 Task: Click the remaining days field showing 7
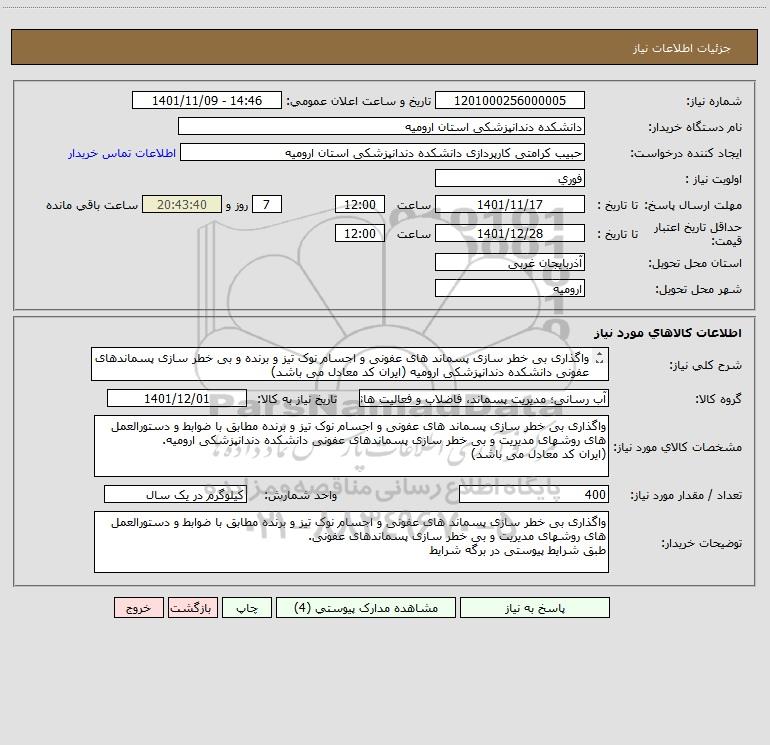267,204
